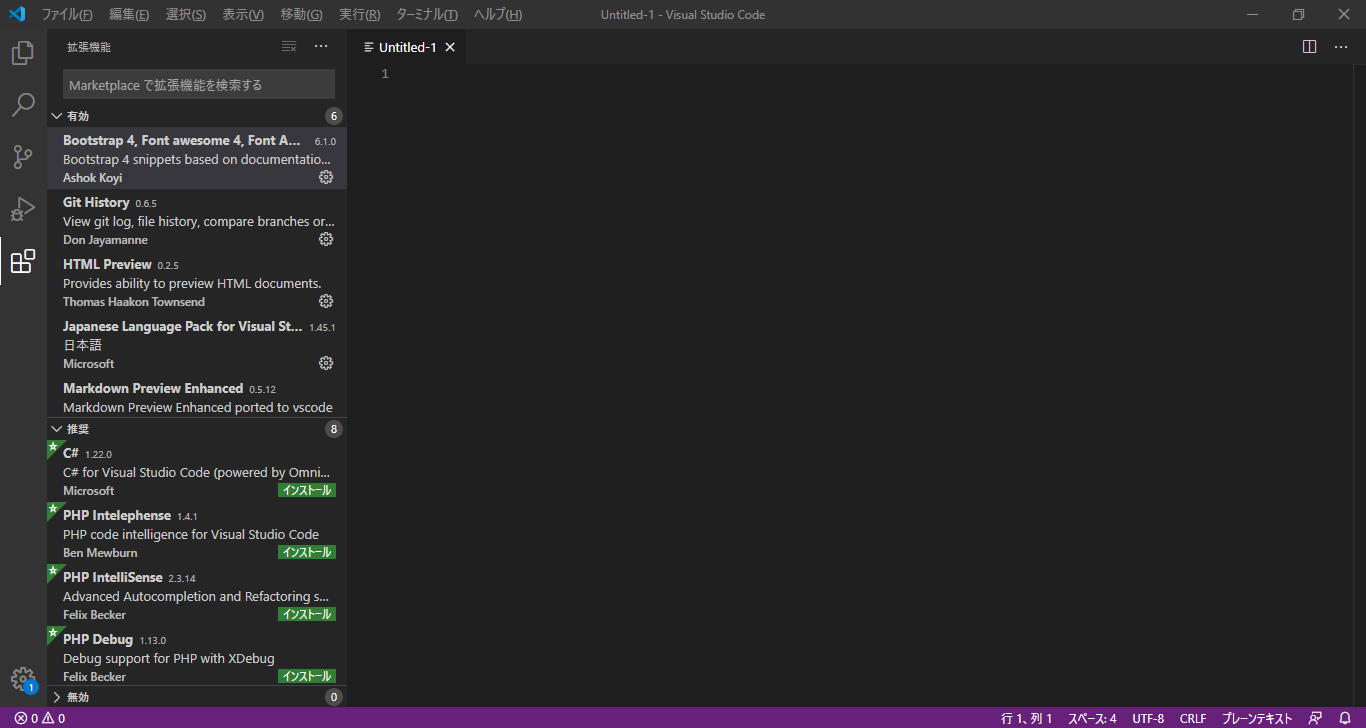Select Bootstrap 4, Font awesome extension row

coord(197,158)
